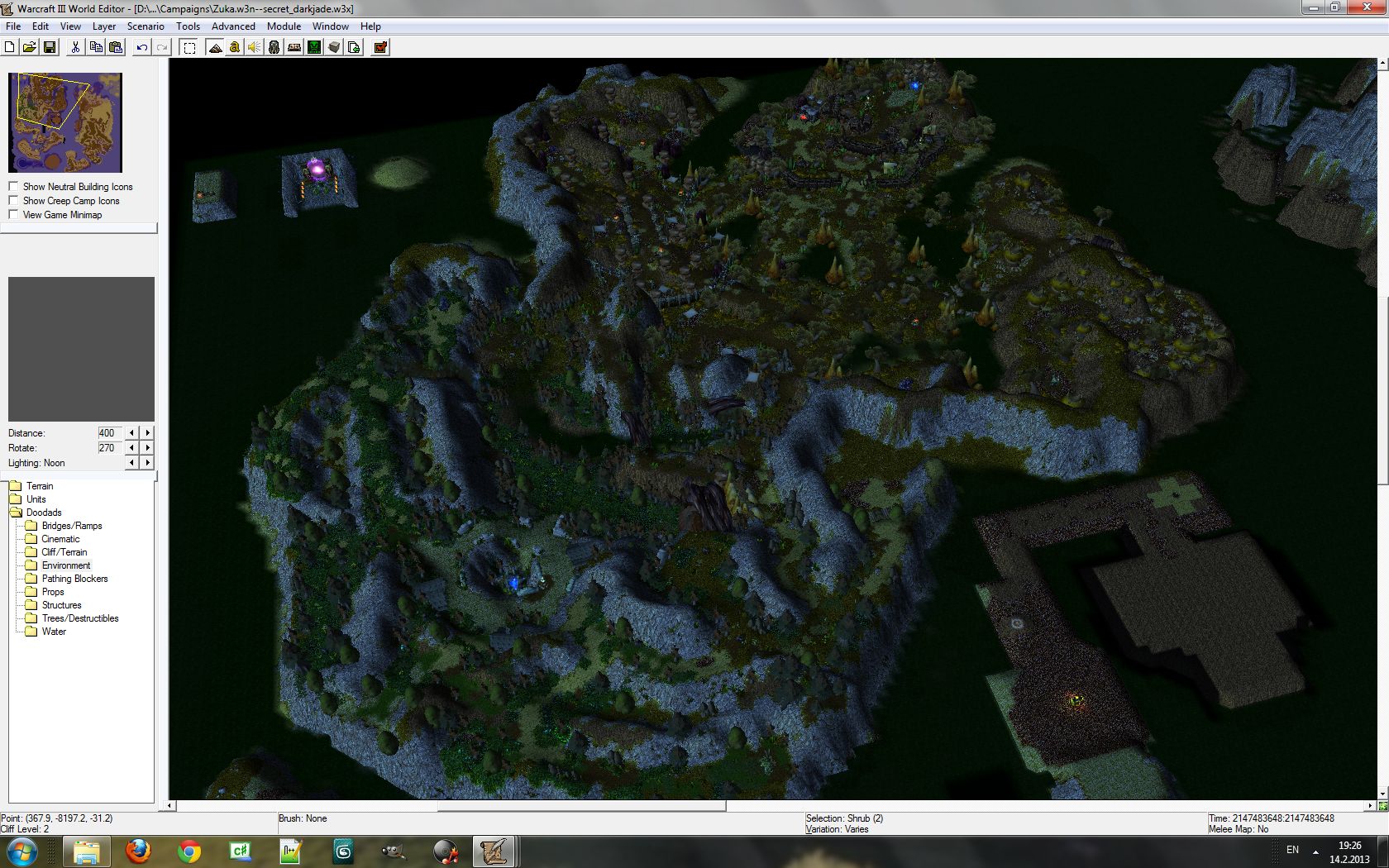Screen dimensions: 1389x868
Task: Open the Windows Start menu orb
Action: 21,851
